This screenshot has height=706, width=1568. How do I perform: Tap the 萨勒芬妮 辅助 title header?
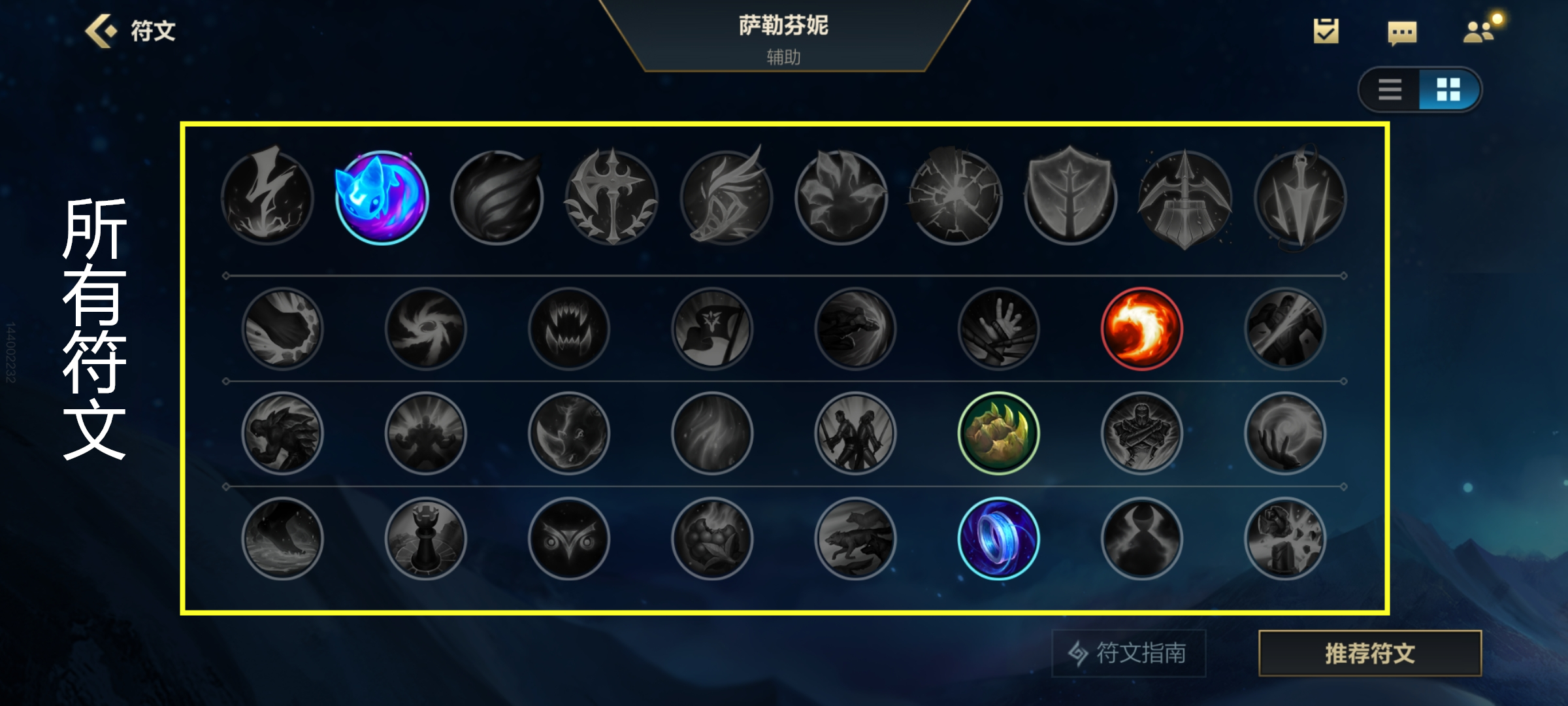pyautogui.click(x=783, y=39)
